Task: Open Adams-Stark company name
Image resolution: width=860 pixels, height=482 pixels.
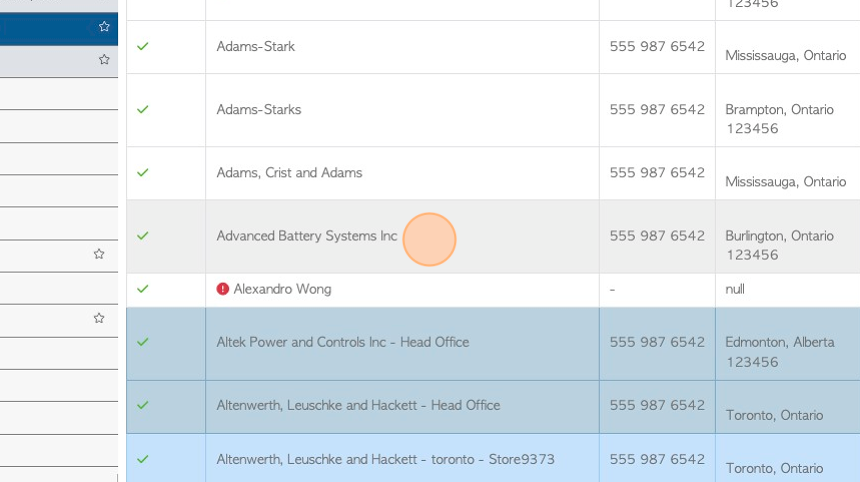Action: (256, 47)
